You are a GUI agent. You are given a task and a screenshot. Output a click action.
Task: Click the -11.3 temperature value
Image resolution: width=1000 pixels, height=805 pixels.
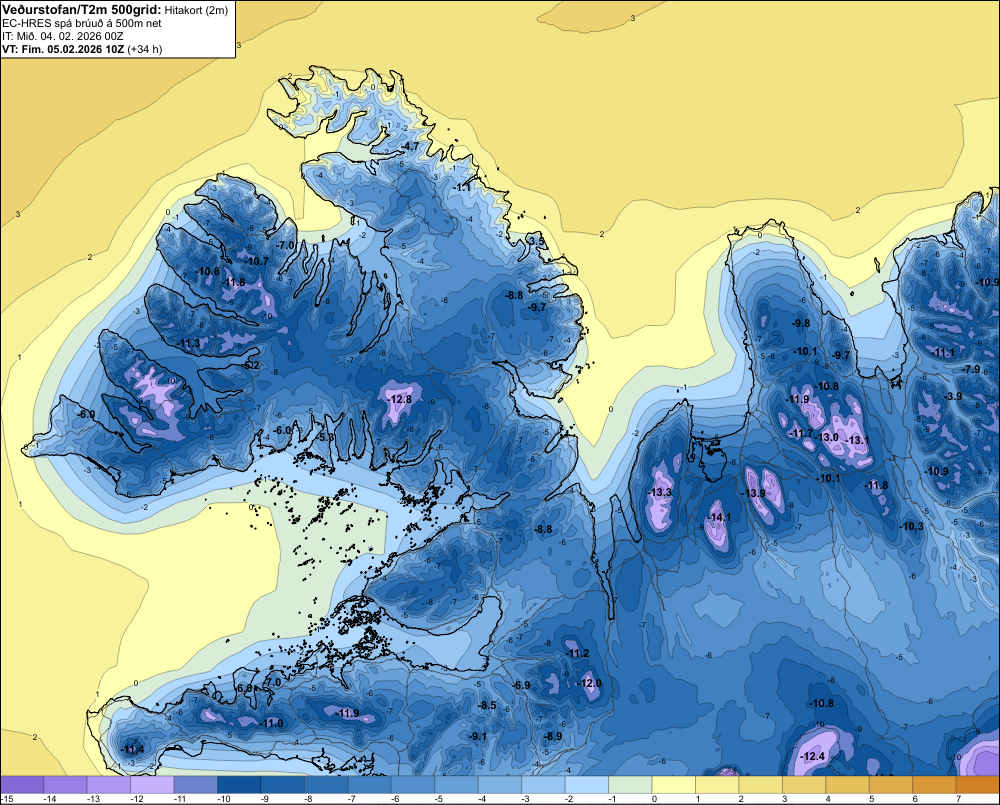[x=189, y=344]
